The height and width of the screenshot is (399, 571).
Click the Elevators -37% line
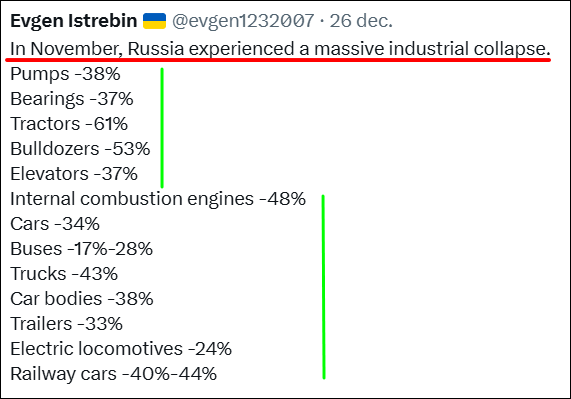(x=74, y=174)
